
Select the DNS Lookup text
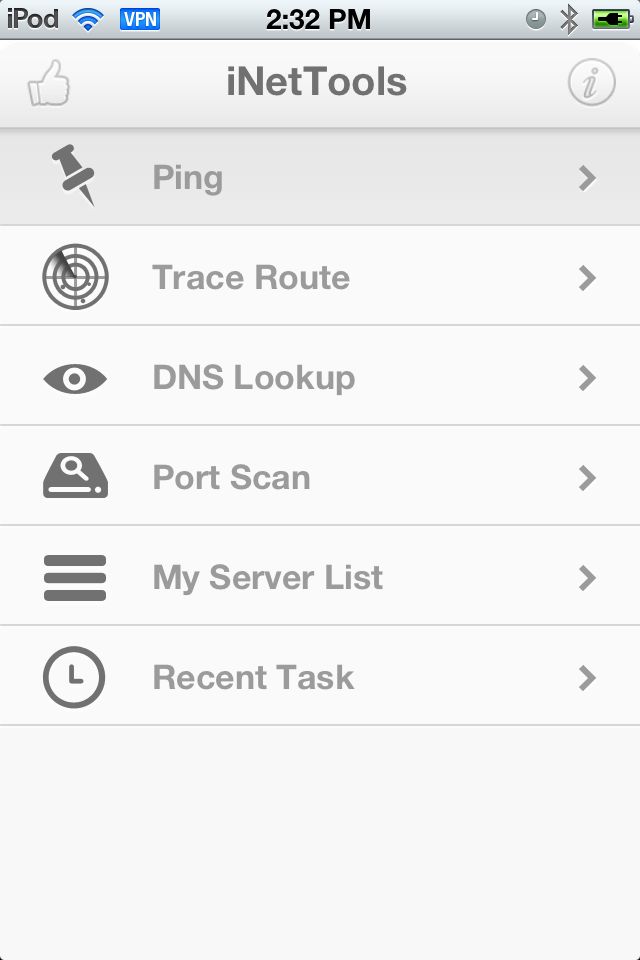[254, 378]
